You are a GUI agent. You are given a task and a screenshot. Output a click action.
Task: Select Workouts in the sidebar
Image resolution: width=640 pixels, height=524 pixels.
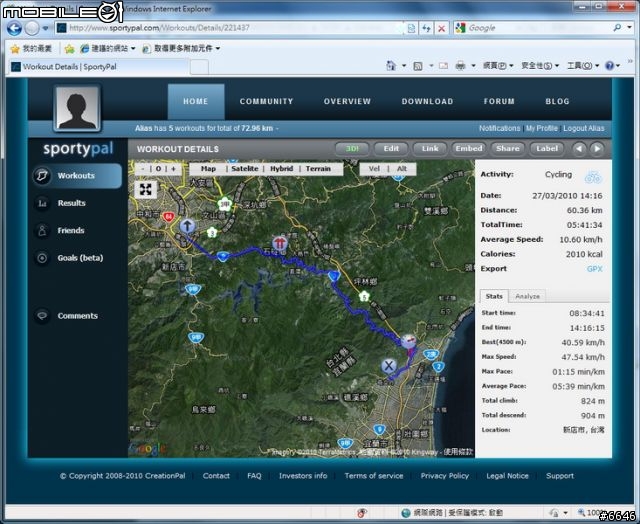tap(77, 176)
